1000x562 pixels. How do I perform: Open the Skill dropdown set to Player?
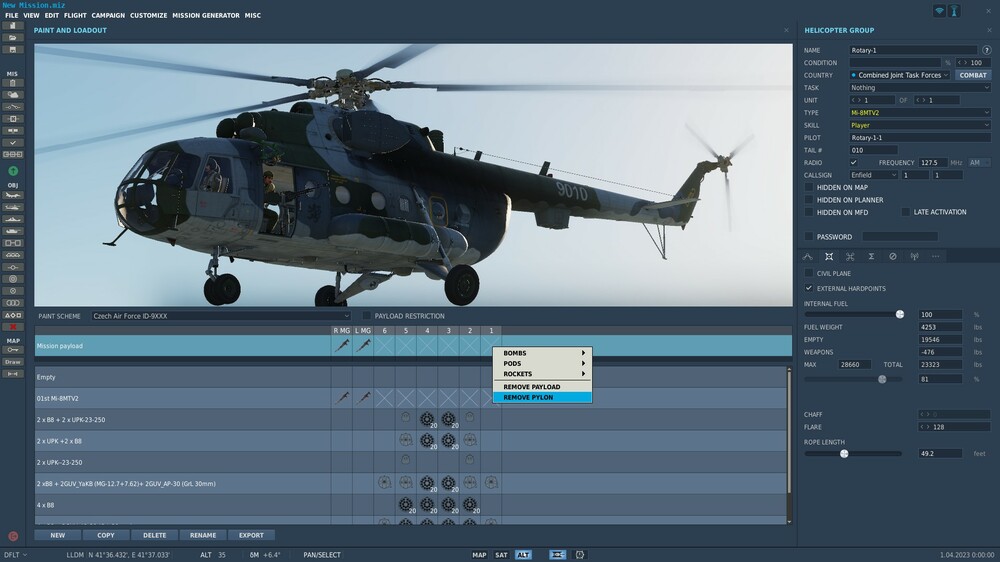(920, 125)
